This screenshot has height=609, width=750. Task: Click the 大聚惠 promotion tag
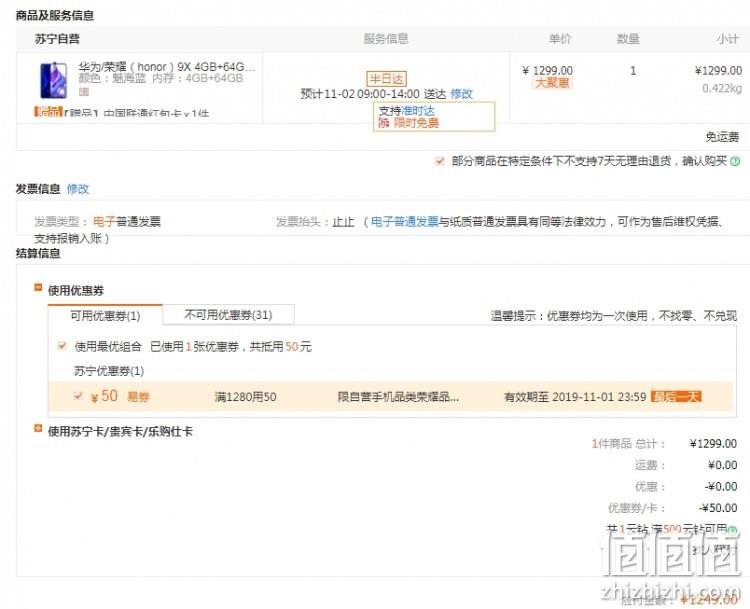click(552, 83)
